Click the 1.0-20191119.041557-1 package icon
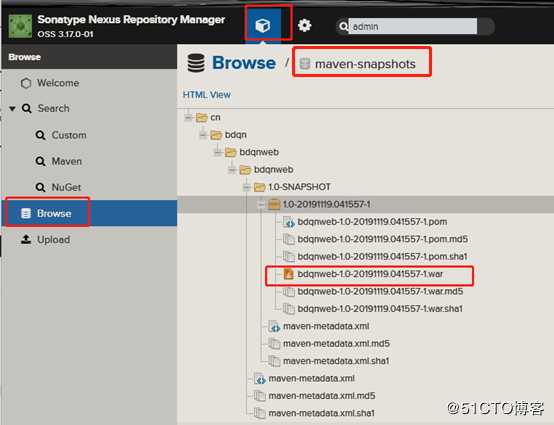The image size is (554, 425). click(274, 204)
